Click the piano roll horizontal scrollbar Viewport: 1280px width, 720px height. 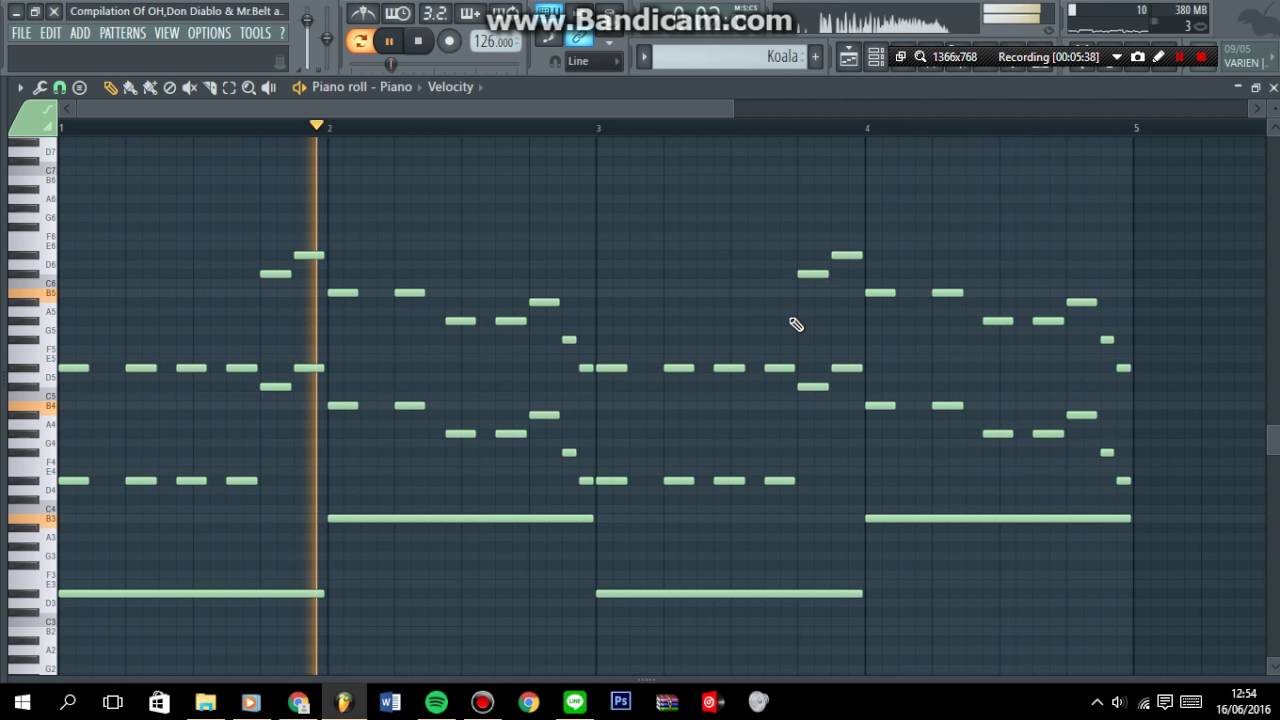tap(405, 108)
